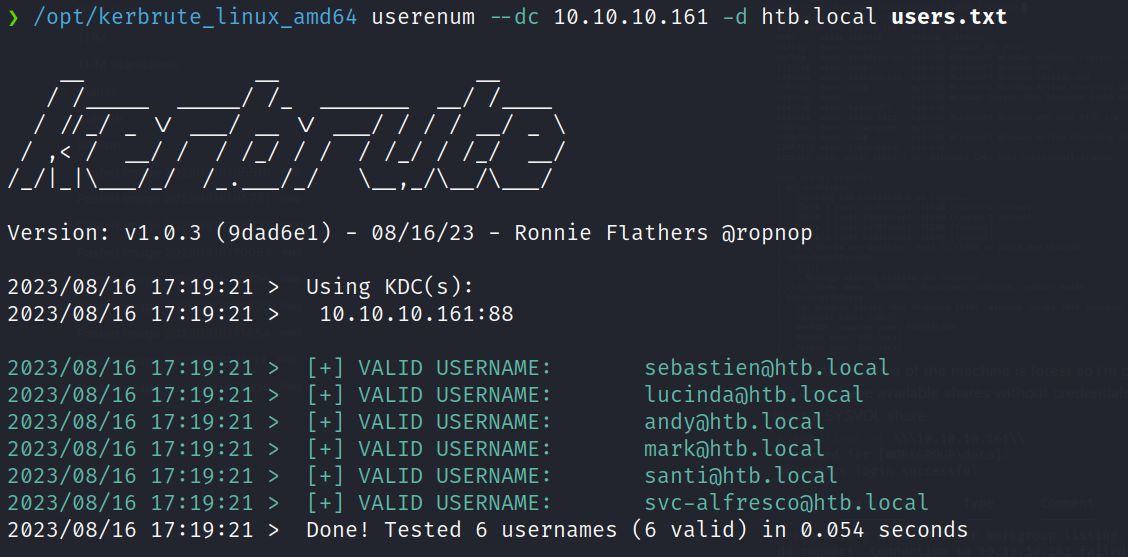Screen dimensions: 1128x557
Task: Click the svc-alfresco@htb.local username
Action: (786, 503)
